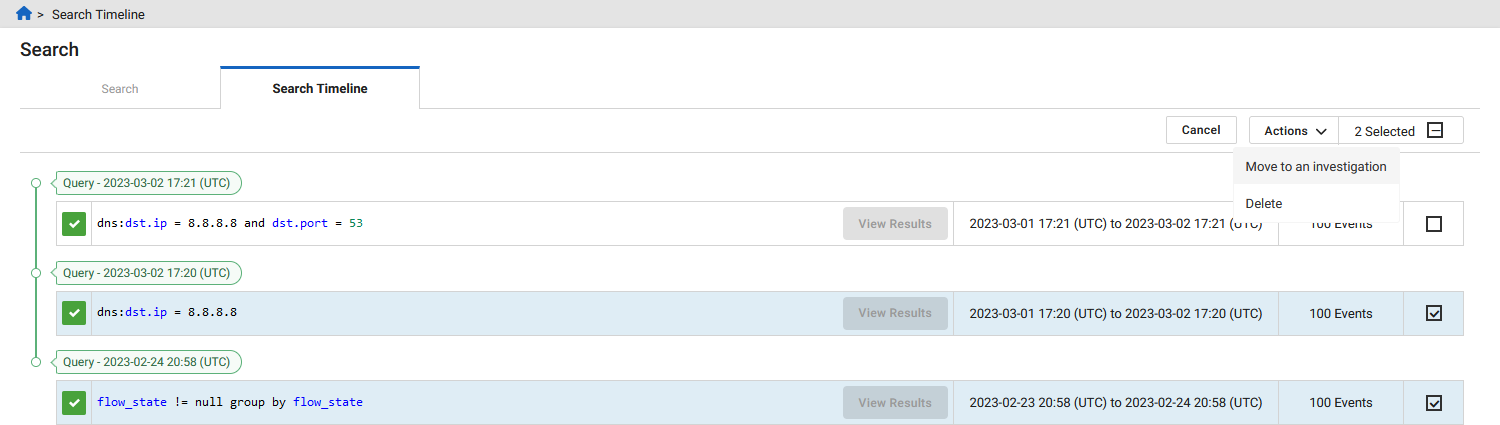
Task: Click the deselect-all icon next to 2 Selected
Action: pos(1435,130)
